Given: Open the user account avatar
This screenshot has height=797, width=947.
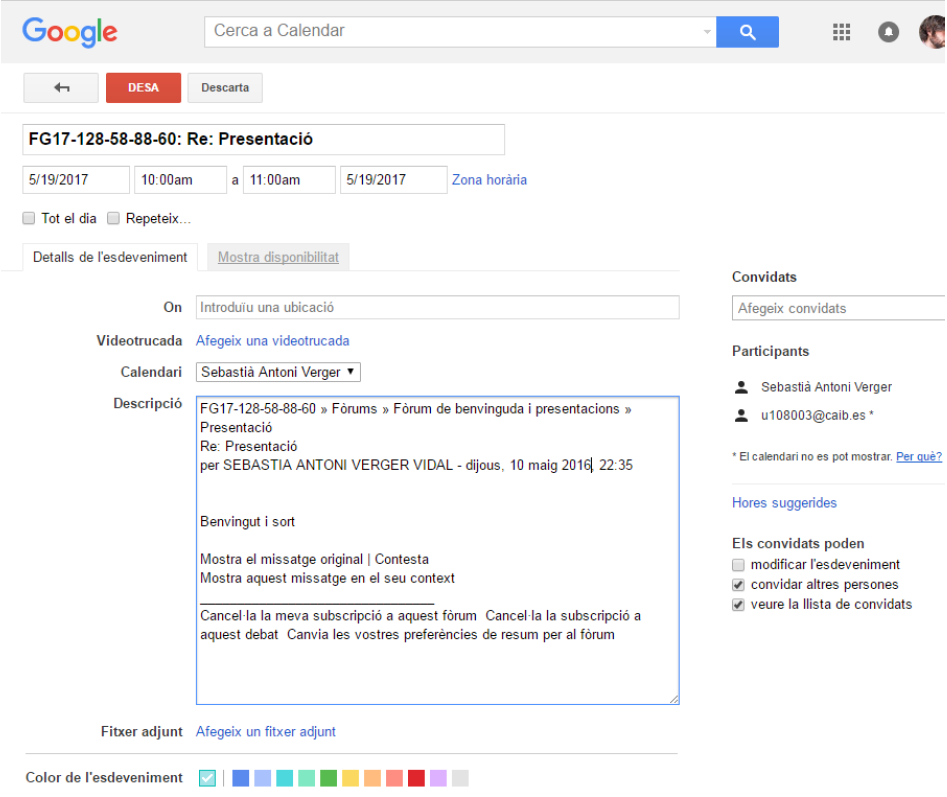Looking at the screenshot, I should [933, 32].
